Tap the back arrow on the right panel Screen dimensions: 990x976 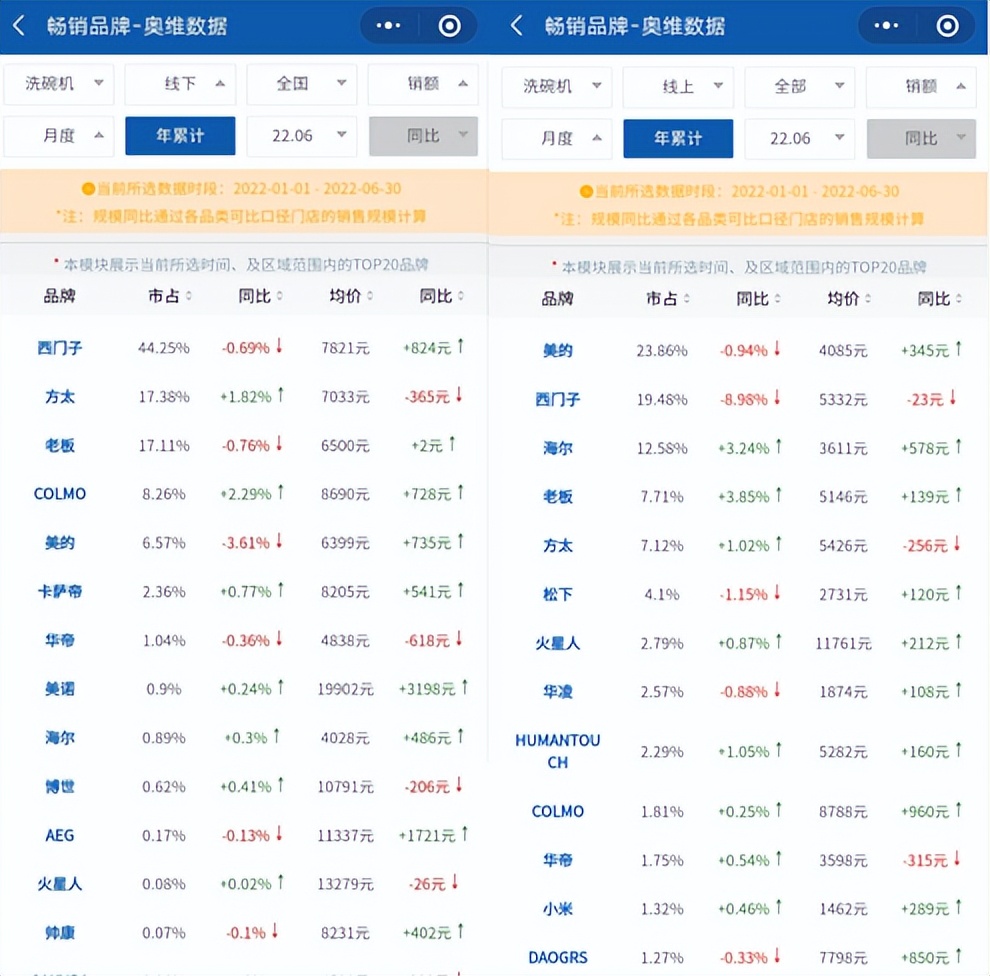[x=516, y=25]
